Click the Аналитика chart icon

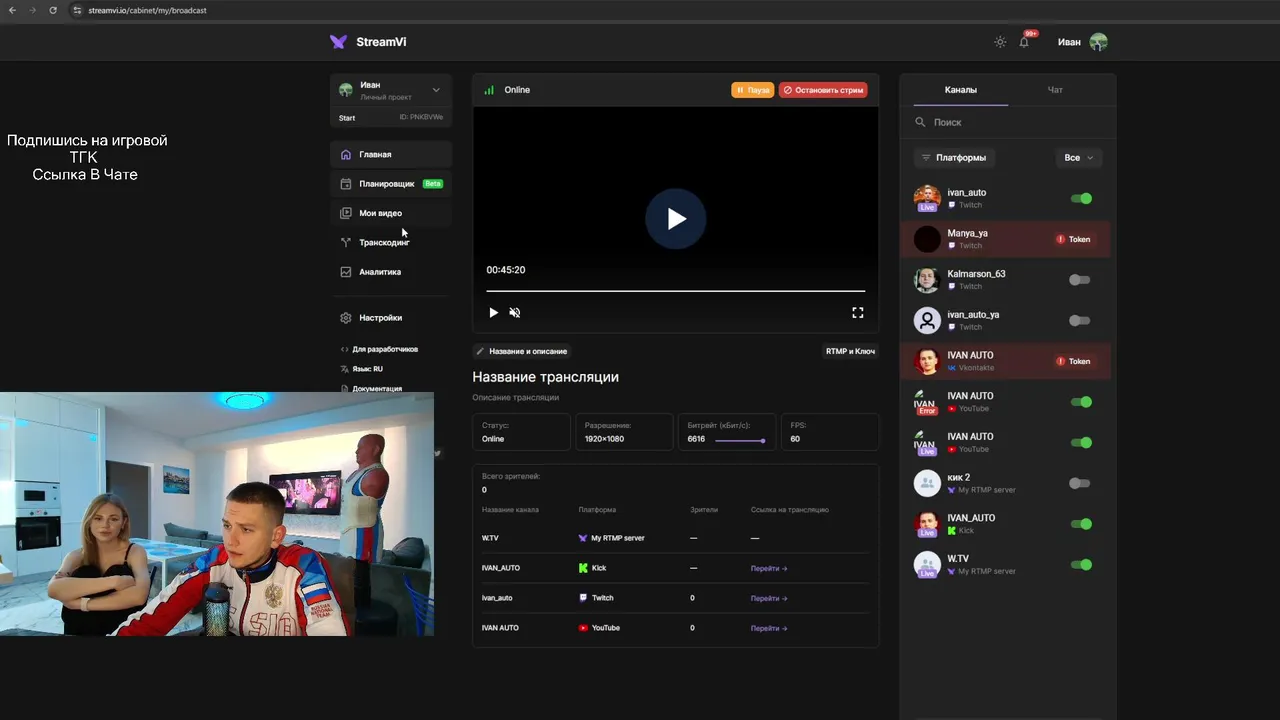click(x=346, y=272)
